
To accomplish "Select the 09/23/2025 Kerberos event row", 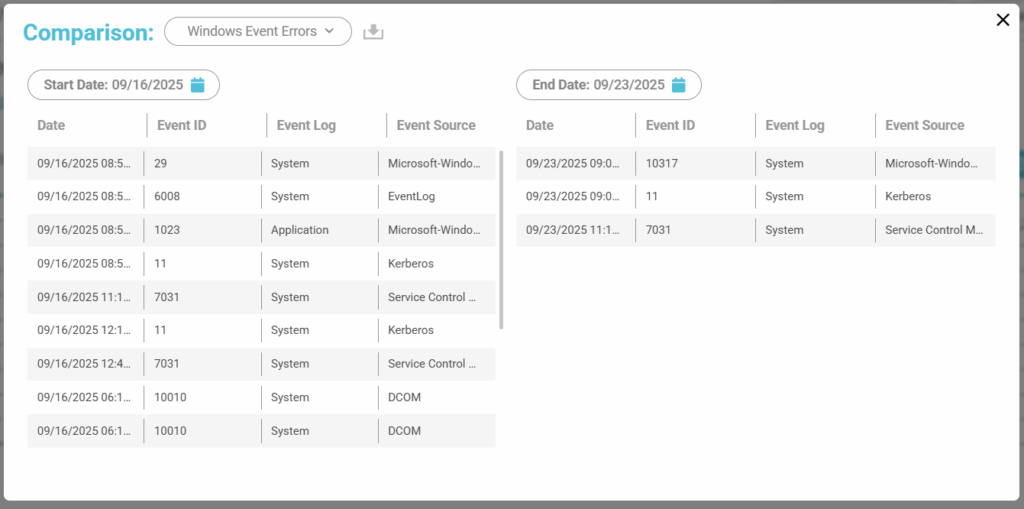I will (x=755, y=197).
